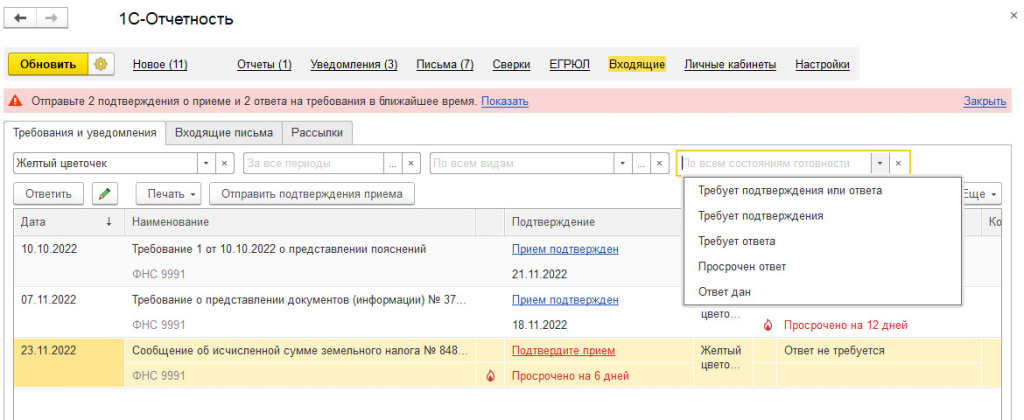1024x420 pixels.
Task: Open the Настройки section
Action: (822, 65)
